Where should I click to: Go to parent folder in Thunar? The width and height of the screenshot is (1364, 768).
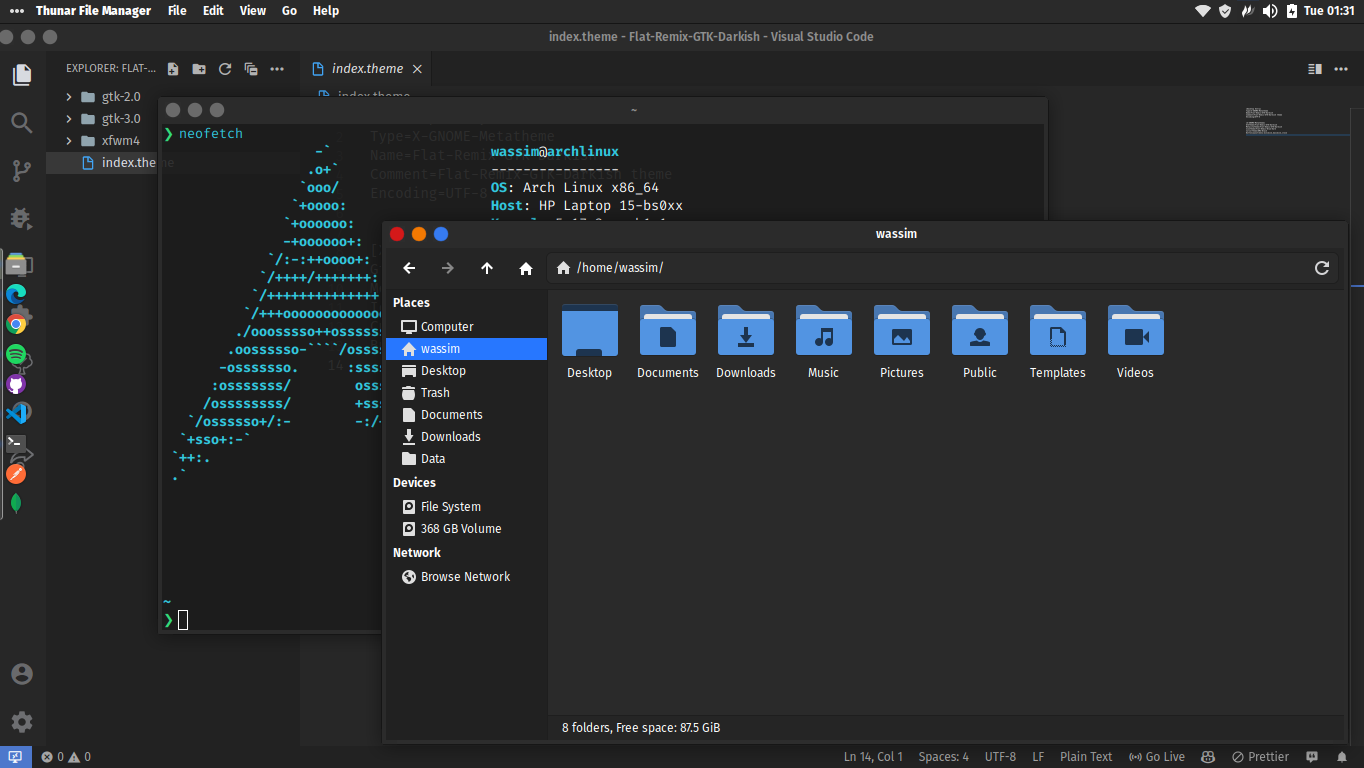point(487,268)
